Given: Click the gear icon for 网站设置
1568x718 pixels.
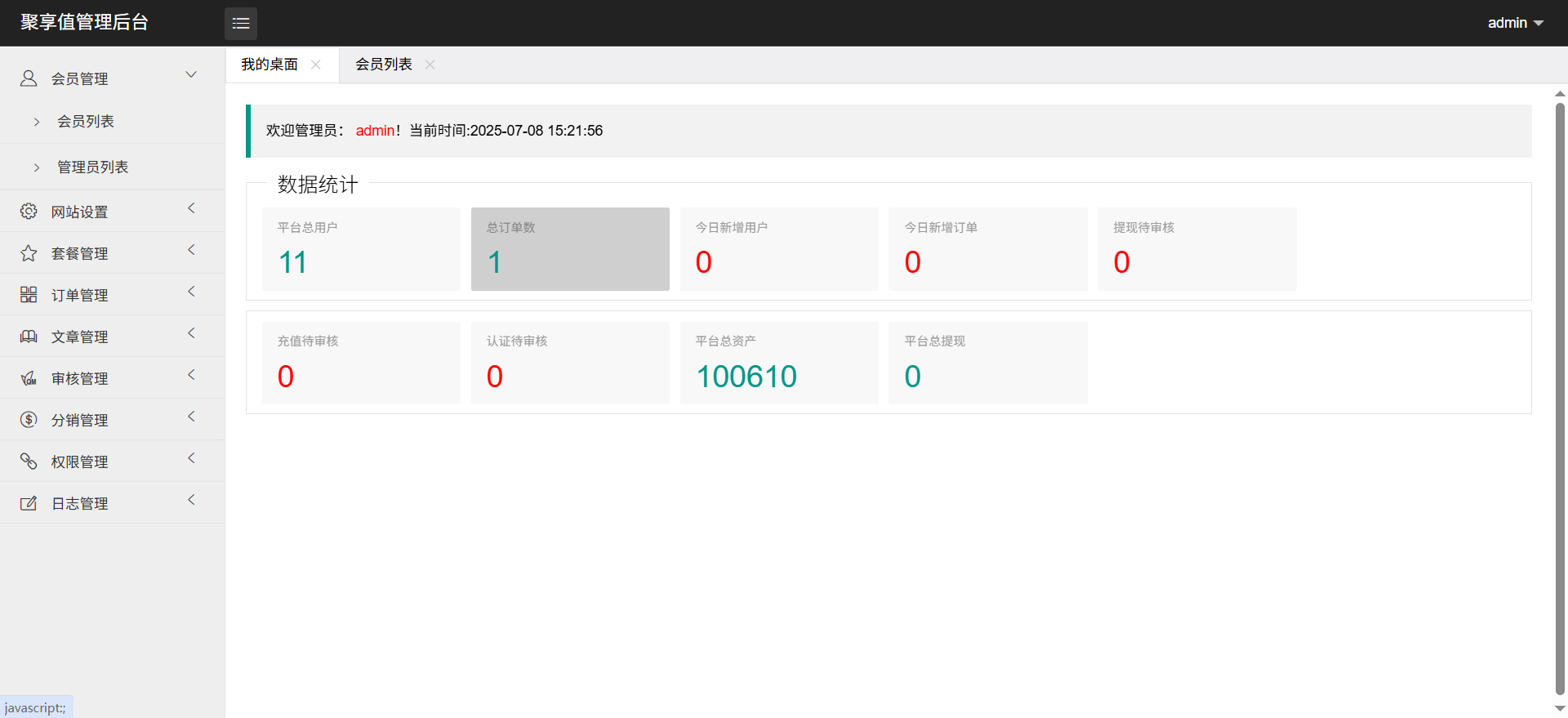Looking at the screenshot, I should (29, 212).
